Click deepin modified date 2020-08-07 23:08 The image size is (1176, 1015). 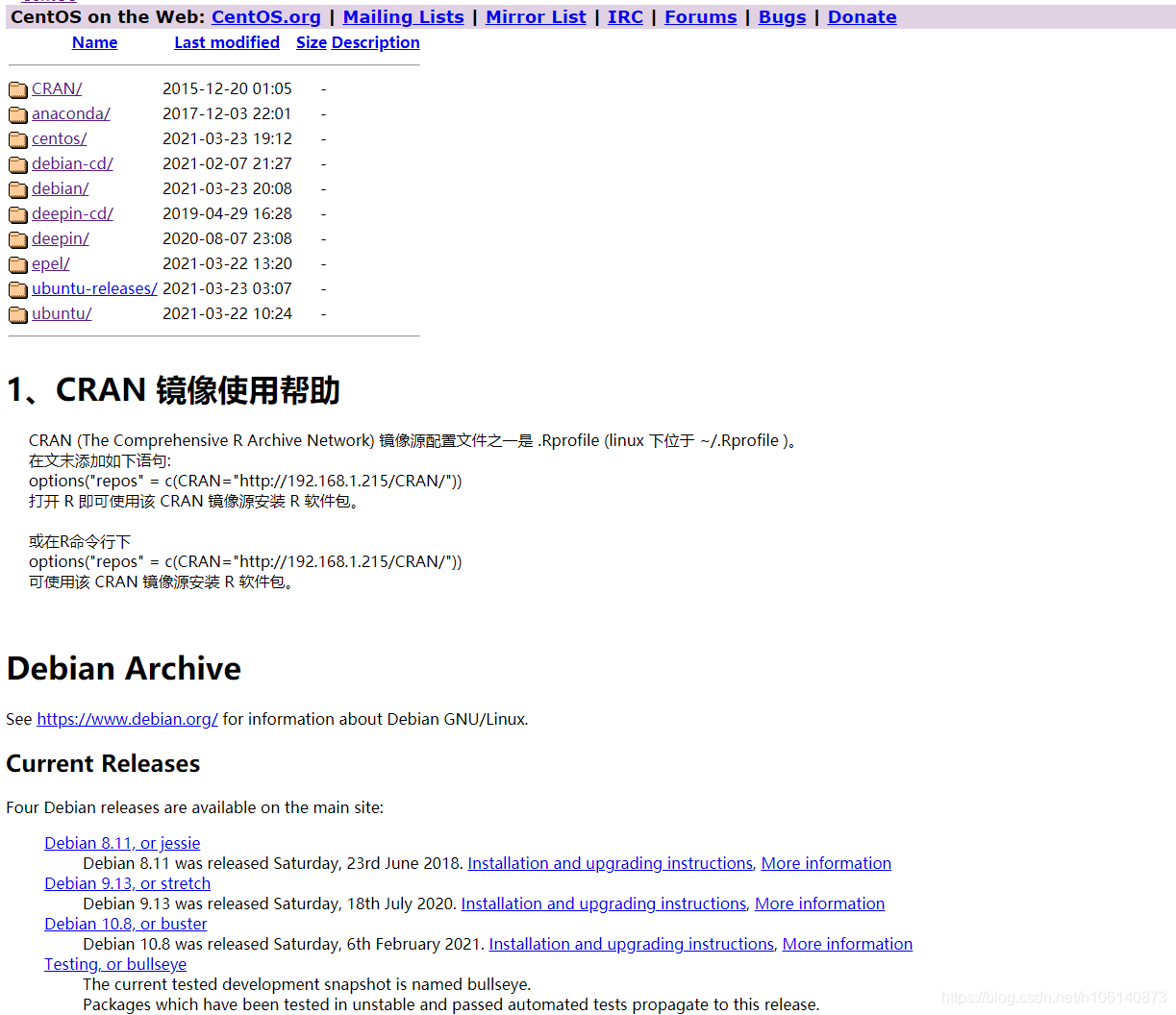[x=227, y=238]
